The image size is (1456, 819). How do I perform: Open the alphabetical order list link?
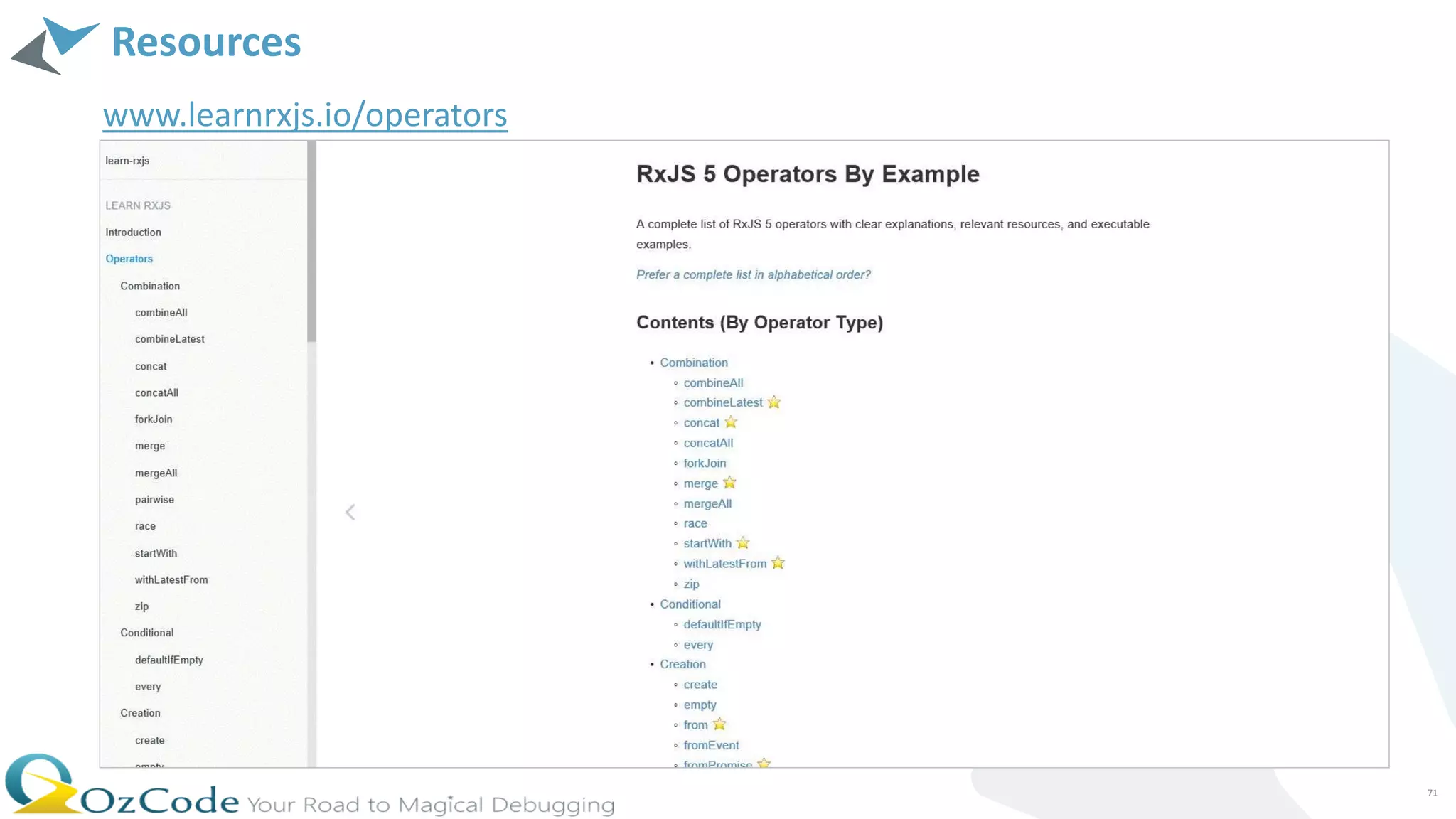tap(753, 274)
